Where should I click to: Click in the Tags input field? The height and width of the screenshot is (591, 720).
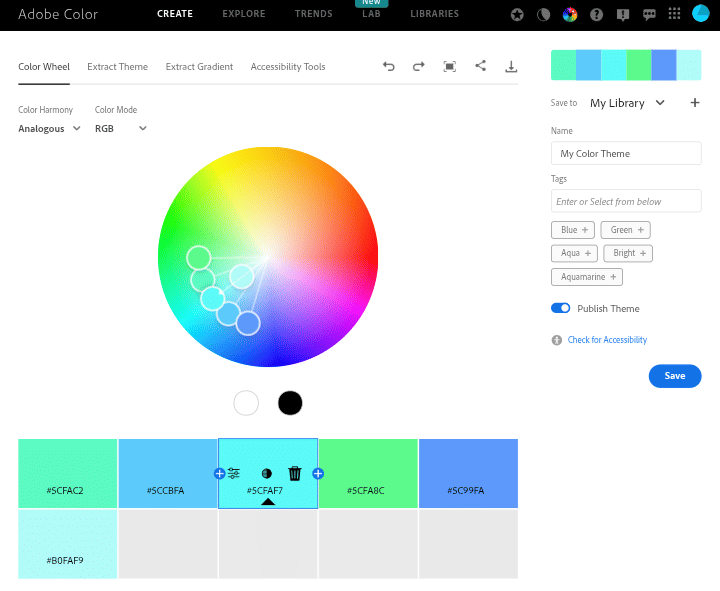click(626, 201)
